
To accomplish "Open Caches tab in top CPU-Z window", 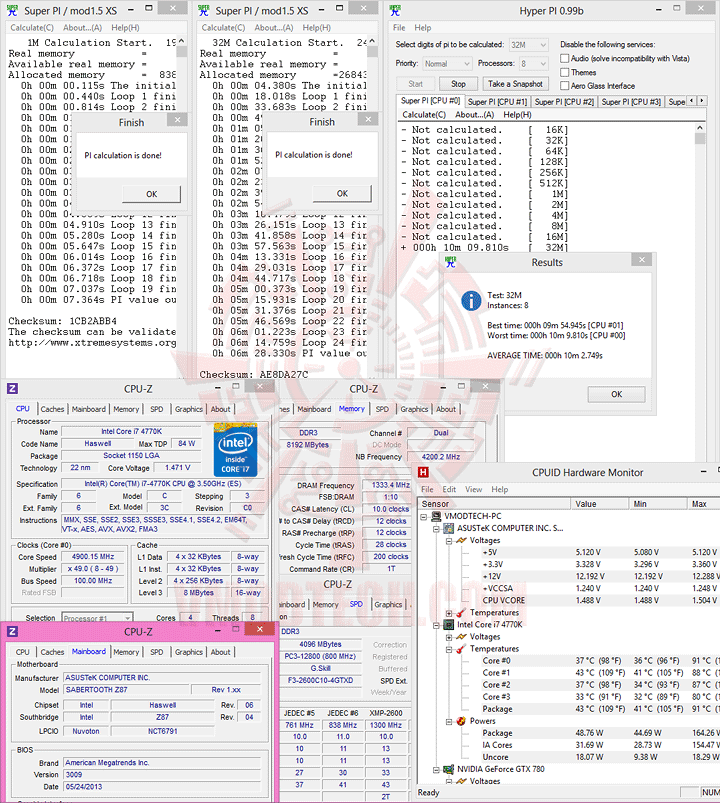I will pyautogui.click(x=52, y=409).
